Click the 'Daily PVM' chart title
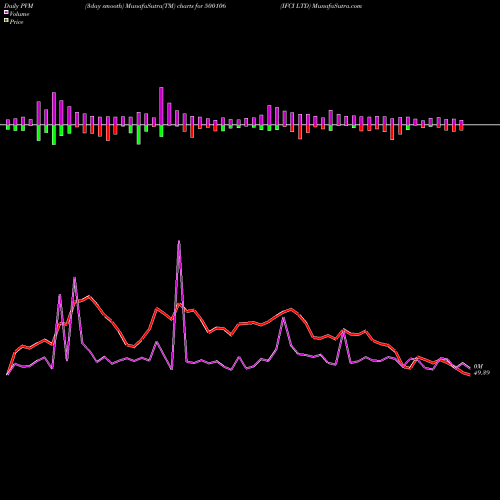 [x=19, y=6]
